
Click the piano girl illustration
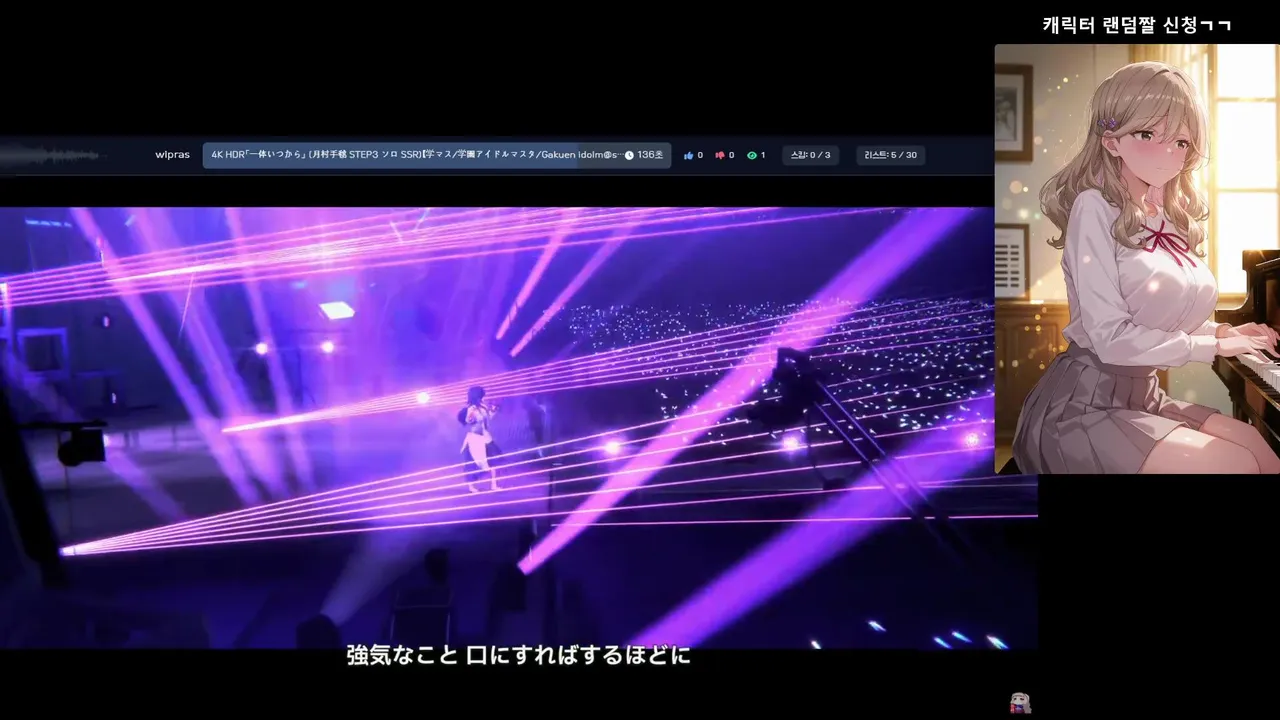(x=1137, y=259)
